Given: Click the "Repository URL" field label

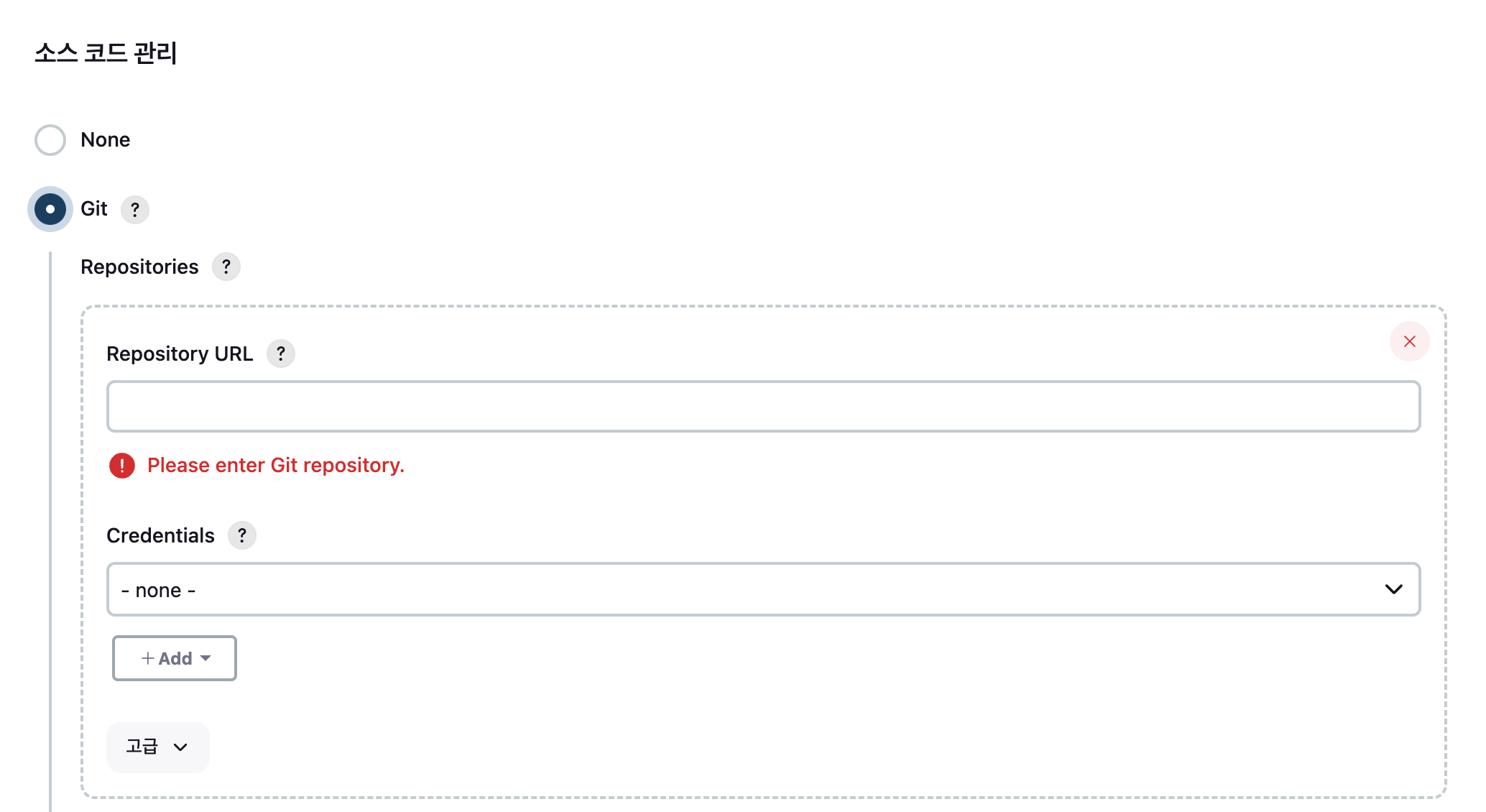Looking at the screenshot, I should pos(180,354).
